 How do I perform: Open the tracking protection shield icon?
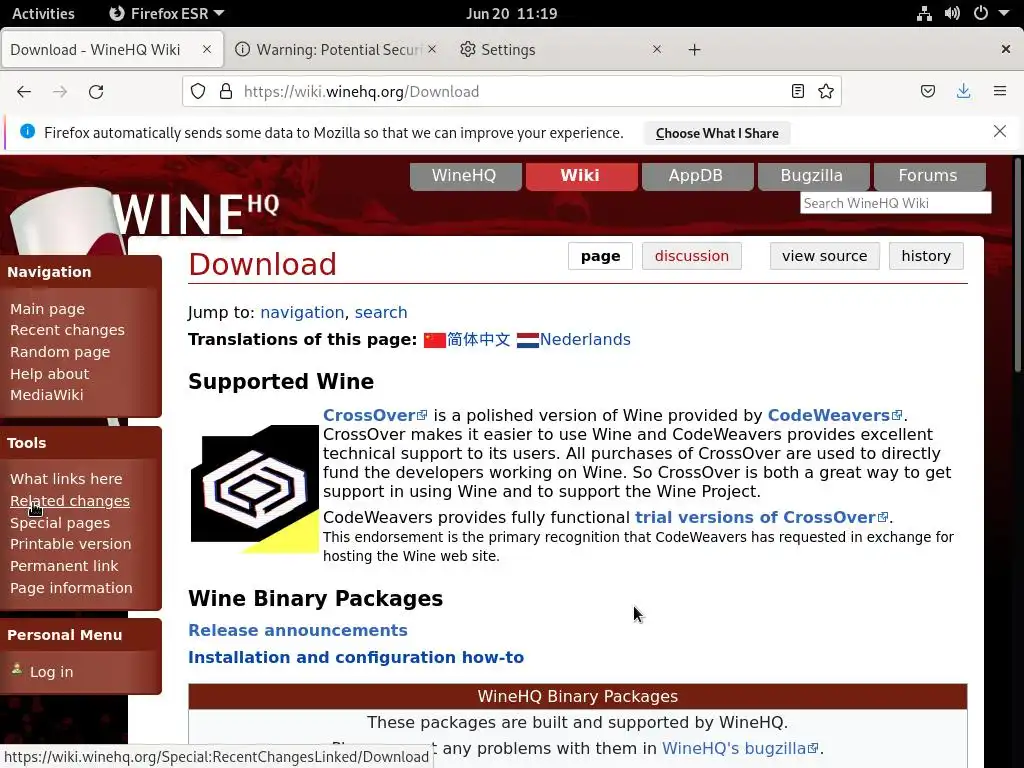198,91
